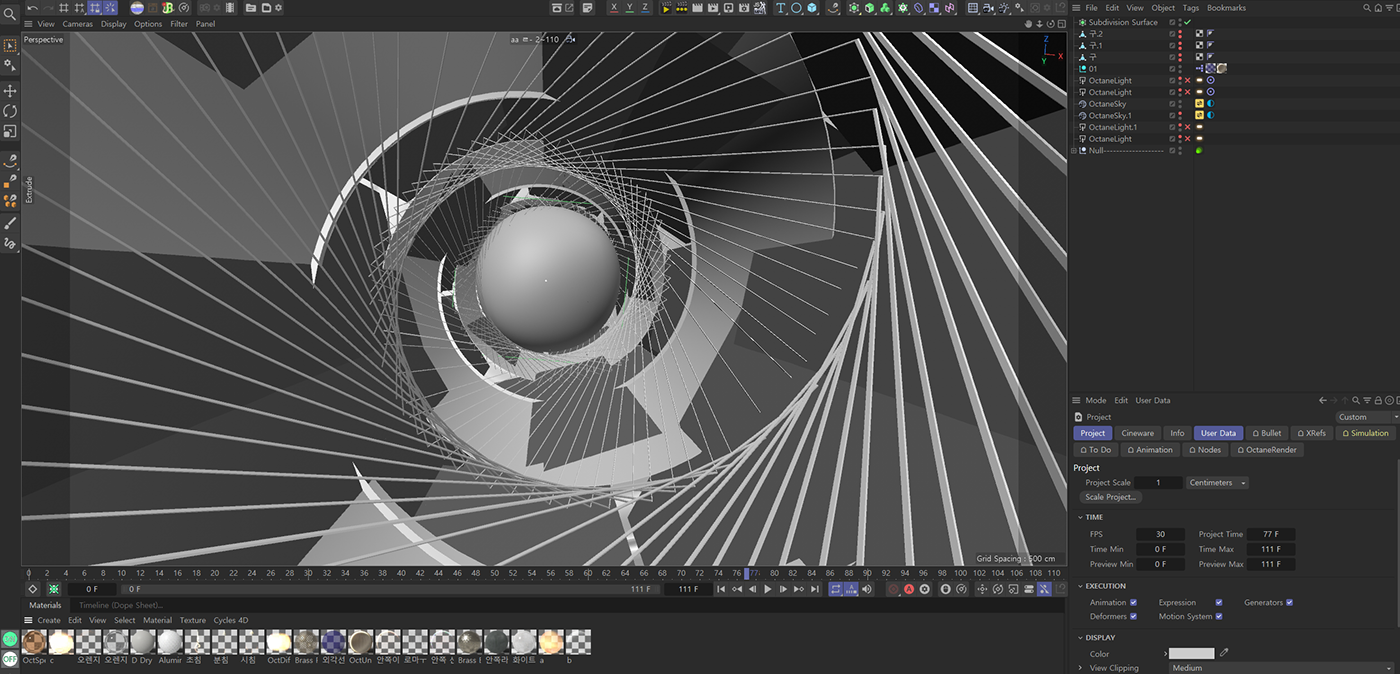Toggle the Z axis lock icon
This screenshot has width=1400, height=674.
643,8
